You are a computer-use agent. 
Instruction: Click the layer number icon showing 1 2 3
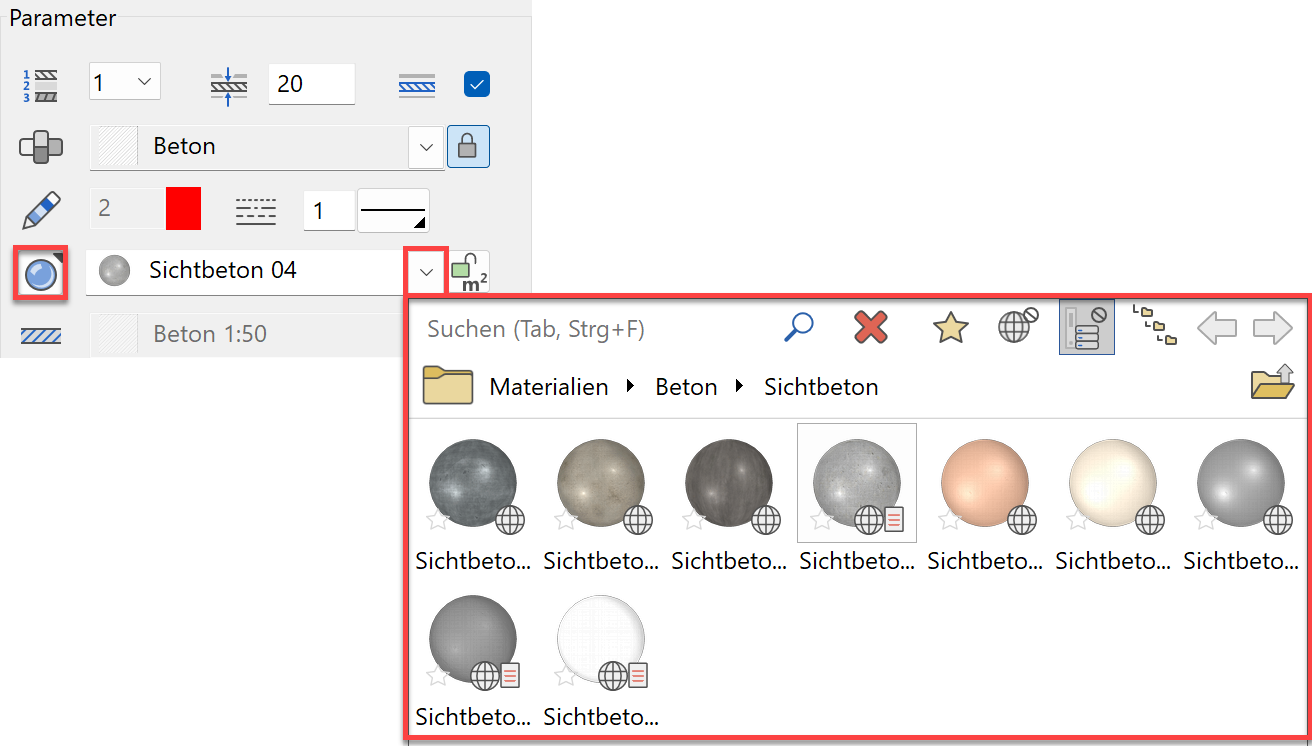point(39,83)
